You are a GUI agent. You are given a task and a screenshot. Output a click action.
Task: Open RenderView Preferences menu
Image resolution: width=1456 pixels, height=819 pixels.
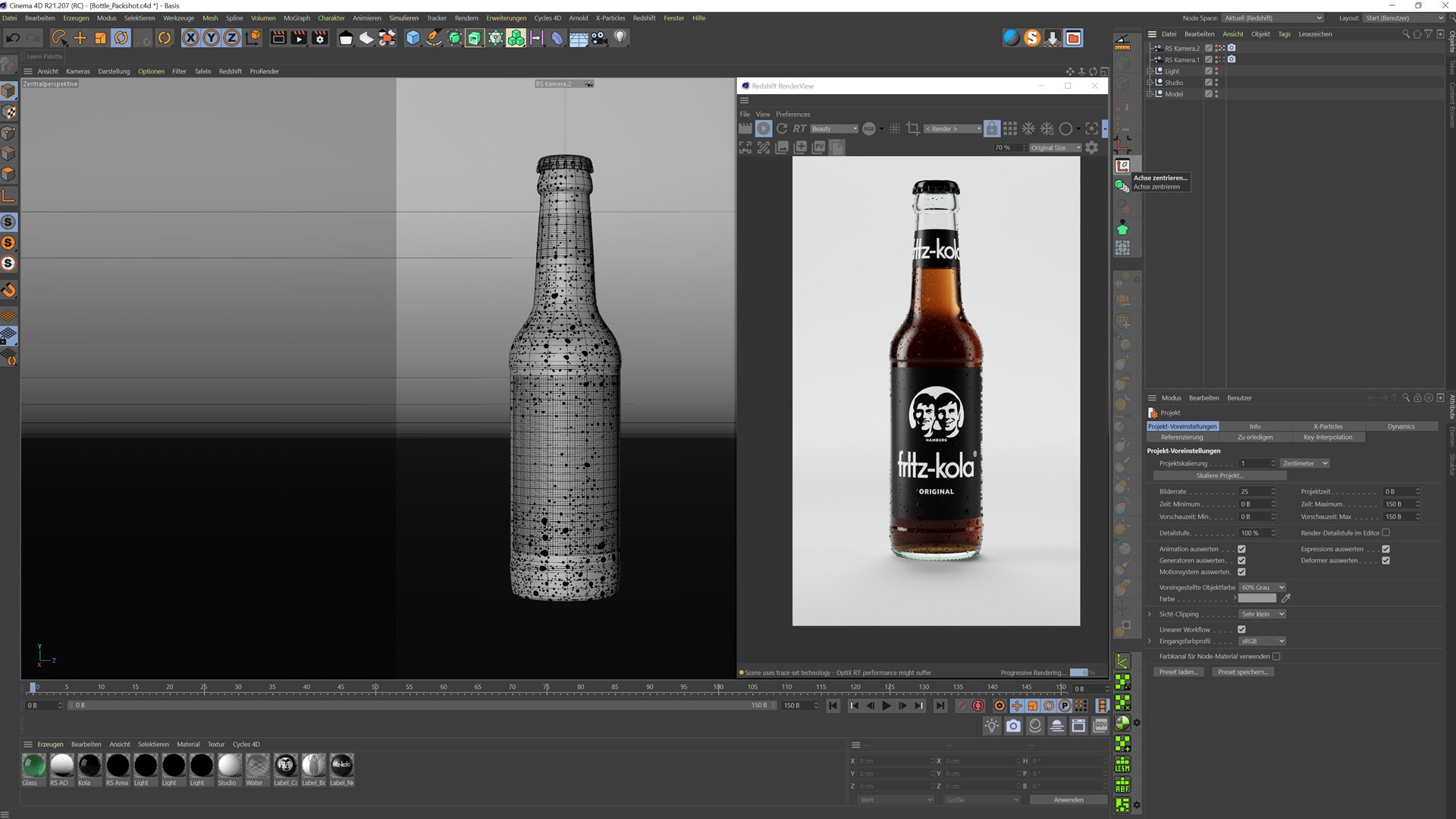click(x=792, y=115)
